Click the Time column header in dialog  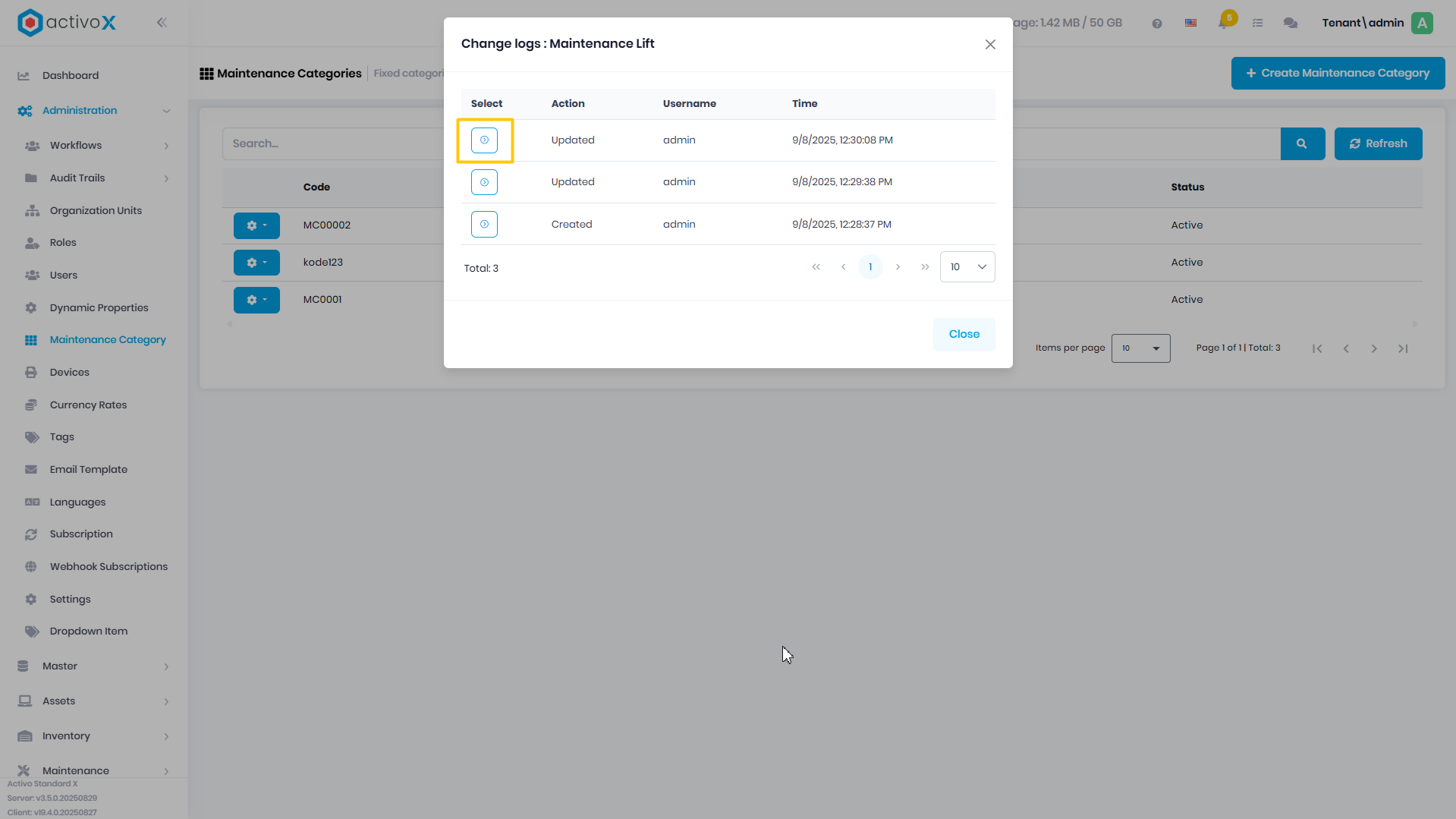[804, 104]
